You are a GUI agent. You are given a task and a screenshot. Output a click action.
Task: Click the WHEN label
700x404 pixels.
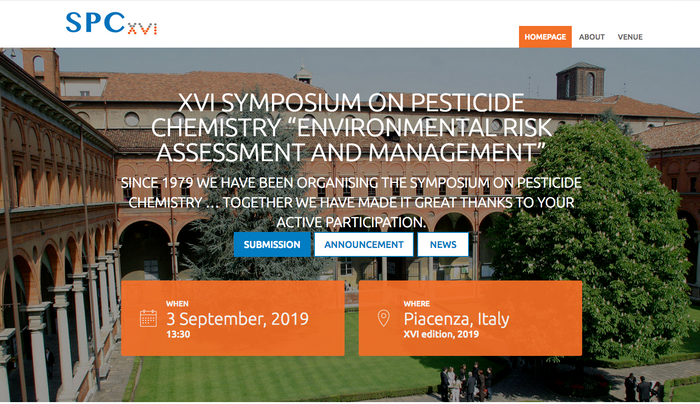click(177, 303)
